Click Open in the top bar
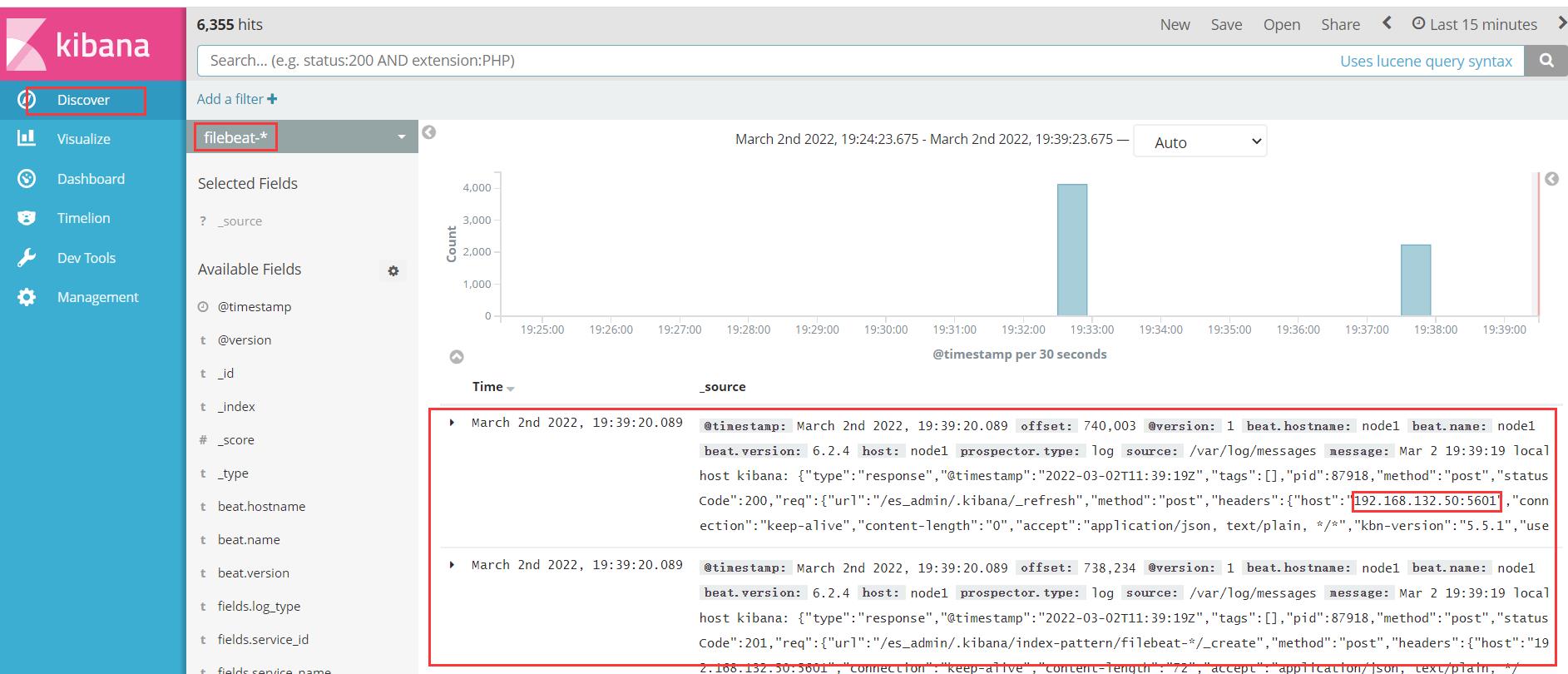1568x674 pixels. point(1282,25)
